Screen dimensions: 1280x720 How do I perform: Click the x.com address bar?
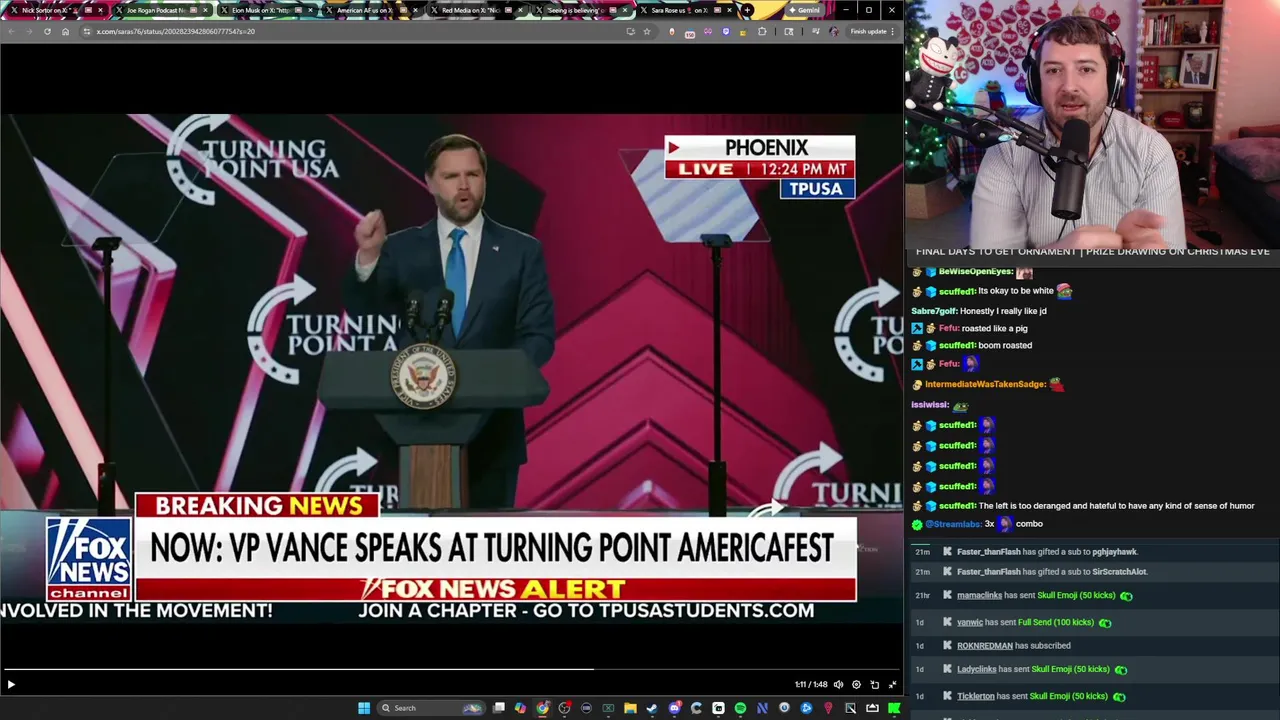tap(350, 31)
